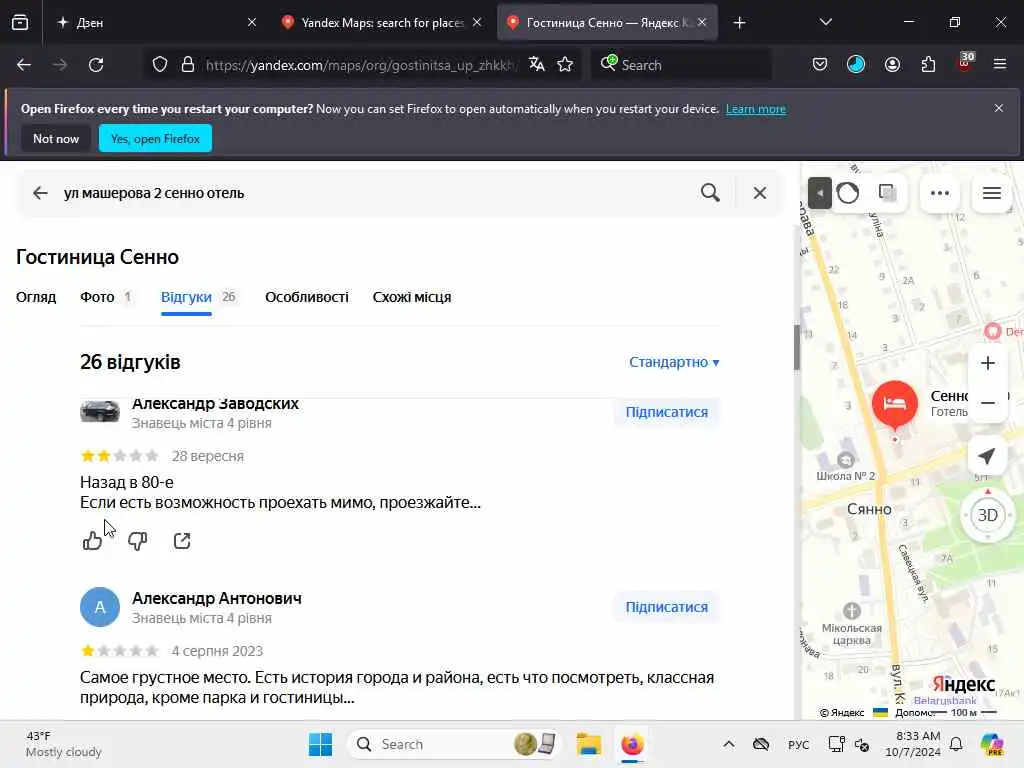
Task: Click the browser back arrow
Action: point(24,65)
